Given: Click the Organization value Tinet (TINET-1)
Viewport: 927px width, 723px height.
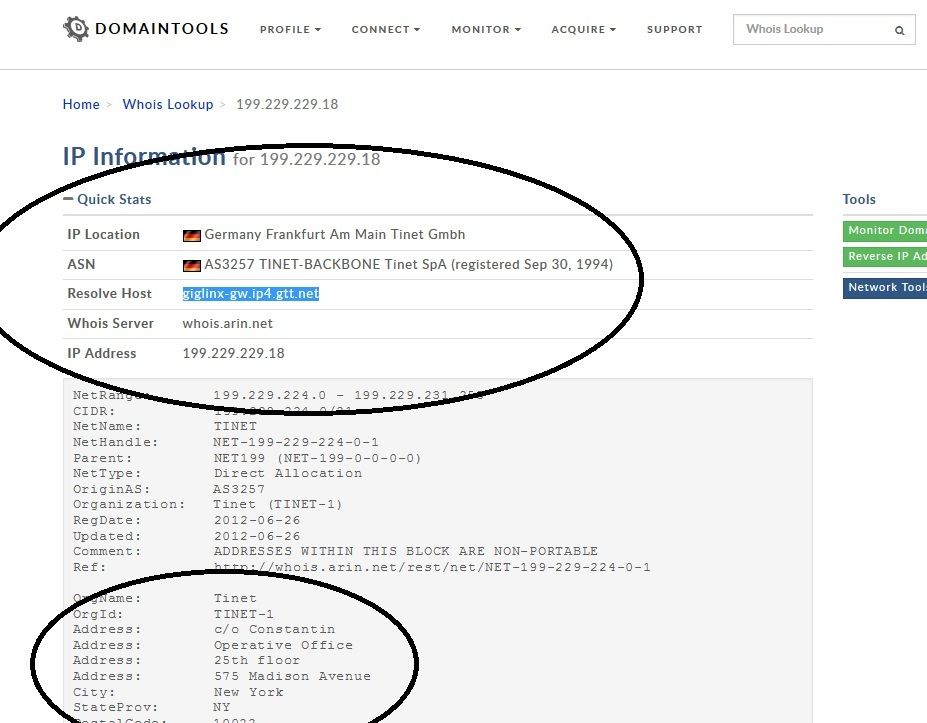Looking at the screenshot, I should (278, 505).
